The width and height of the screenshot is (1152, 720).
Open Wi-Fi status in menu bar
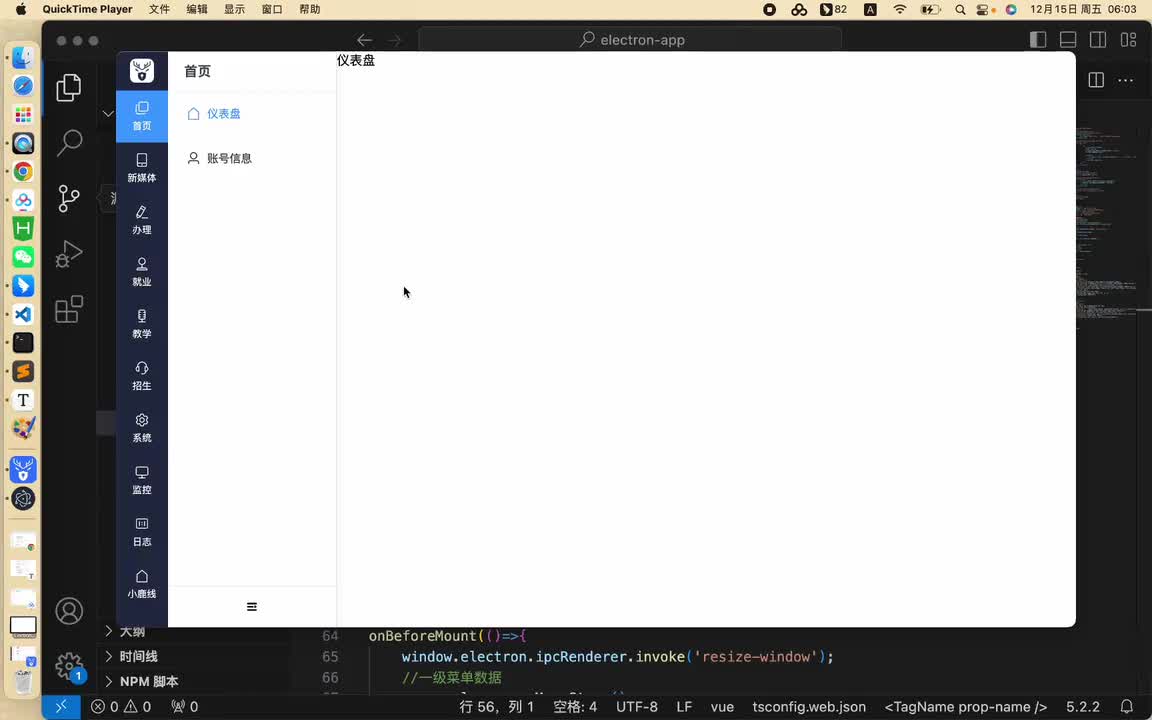(x=900, y=10)
